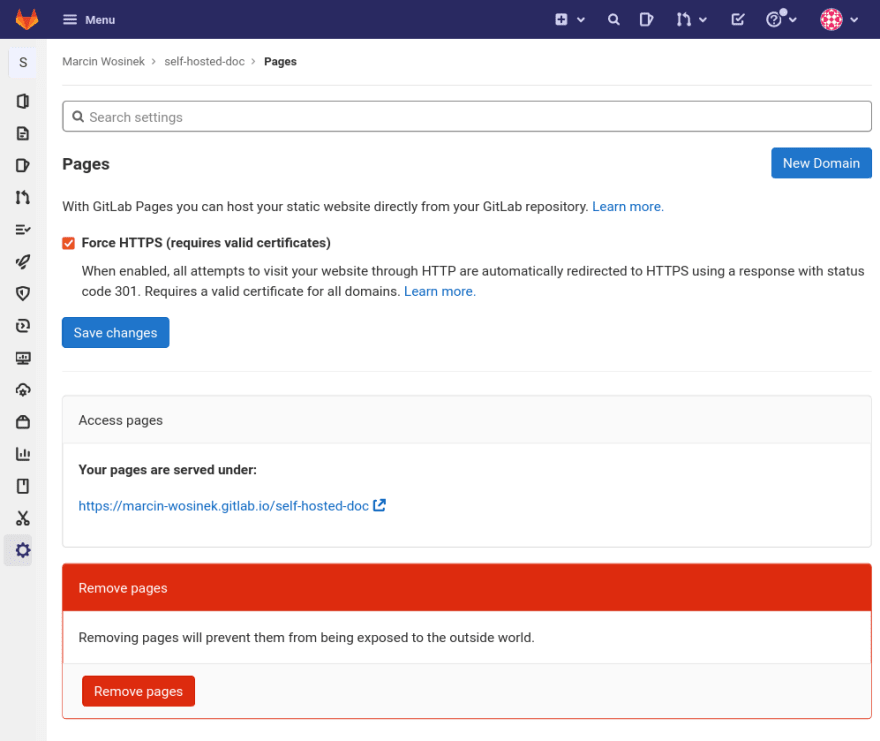
Task: Open CI/CD rocket sidebar icon
Action: click(x=23, y=261)
